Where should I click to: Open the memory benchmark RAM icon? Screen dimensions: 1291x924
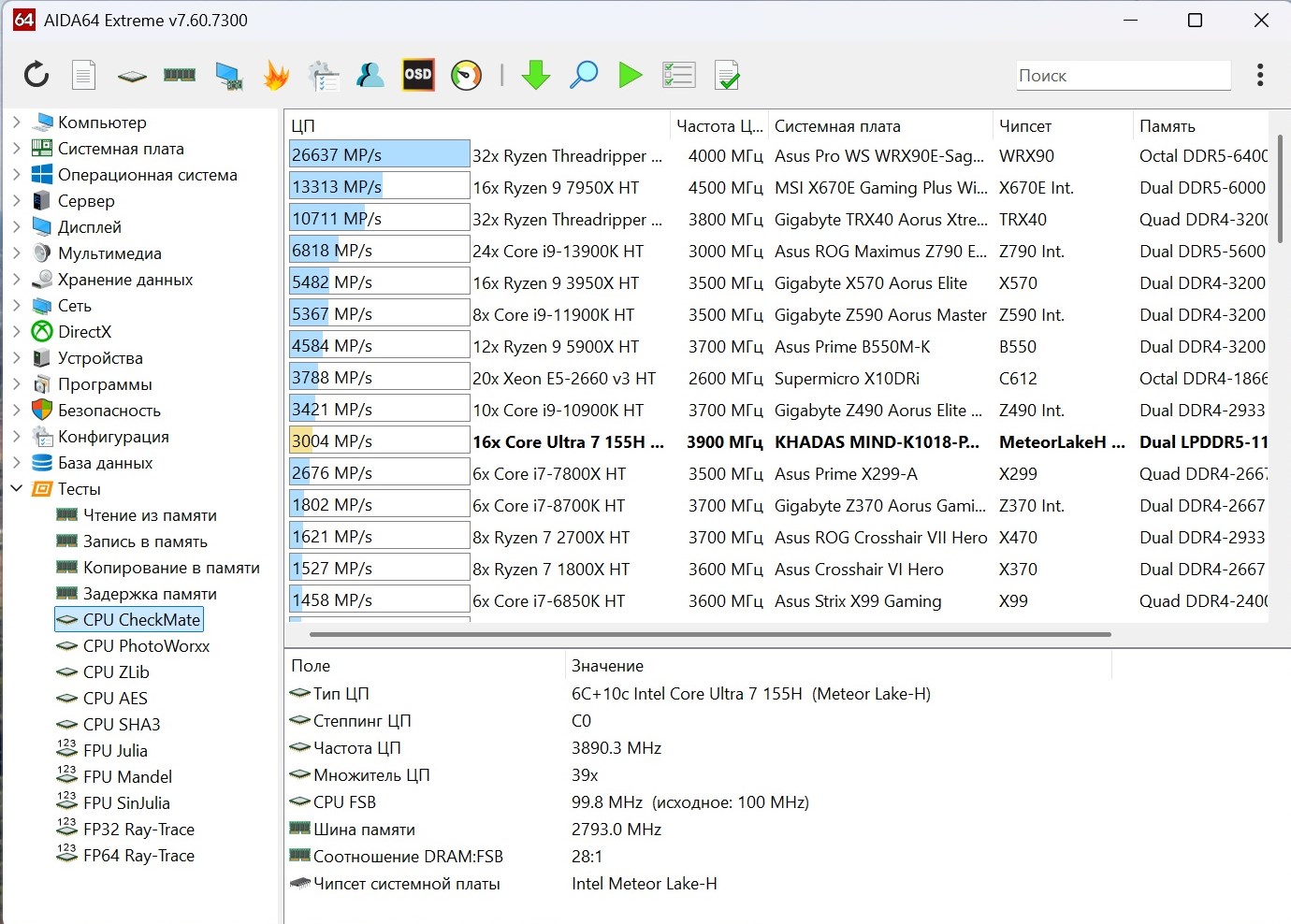pos(180,75)
